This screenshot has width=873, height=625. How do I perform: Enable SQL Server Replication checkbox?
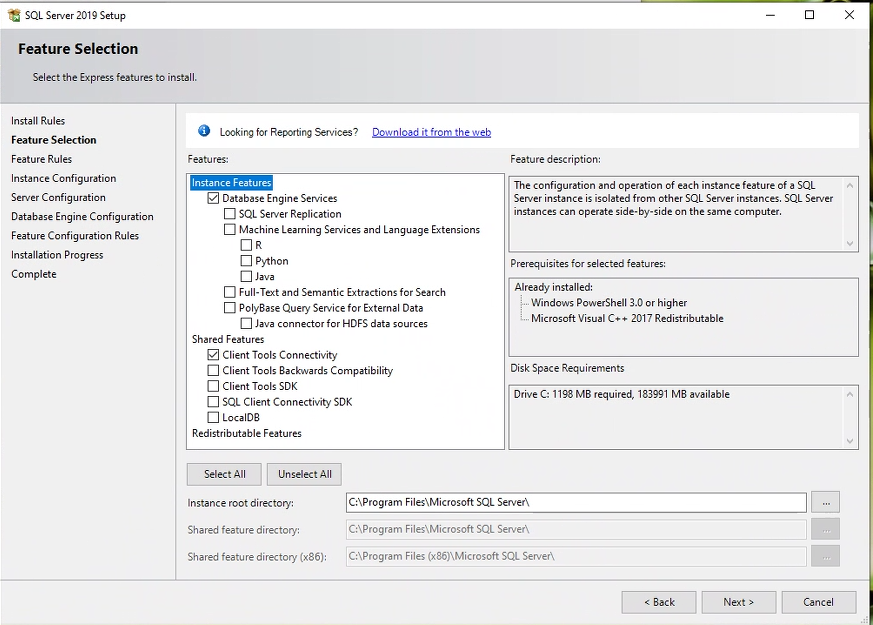[x=229, y=214]
